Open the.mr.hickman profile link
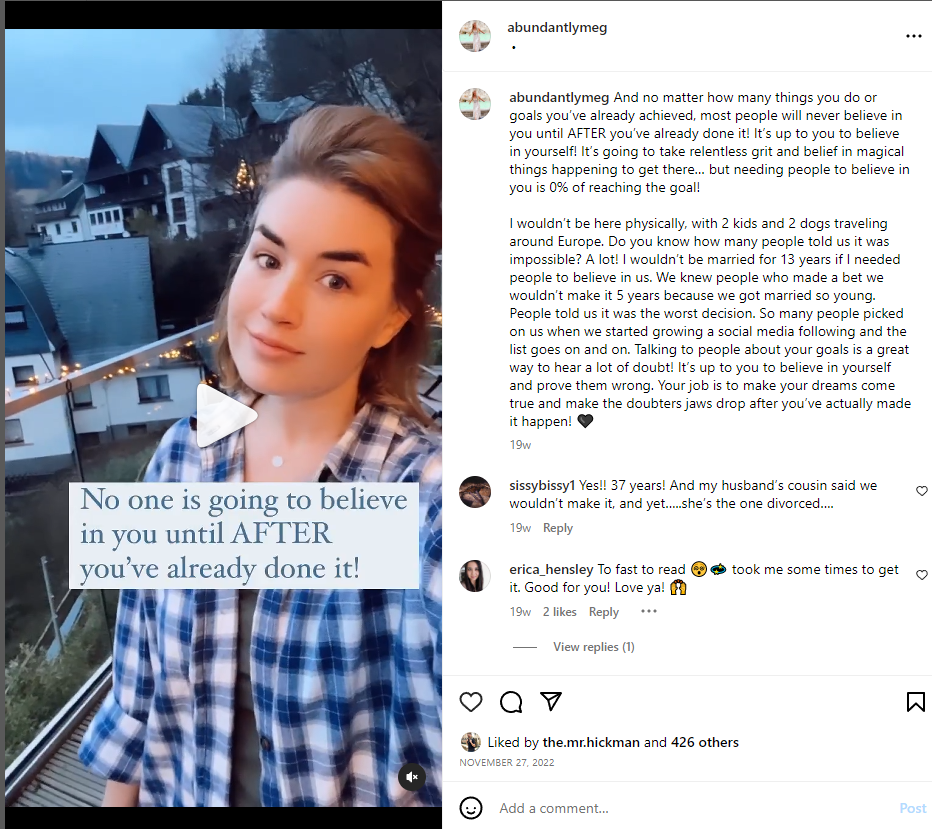Viewport: 932px width, 829px height. (x=591, y=742)
